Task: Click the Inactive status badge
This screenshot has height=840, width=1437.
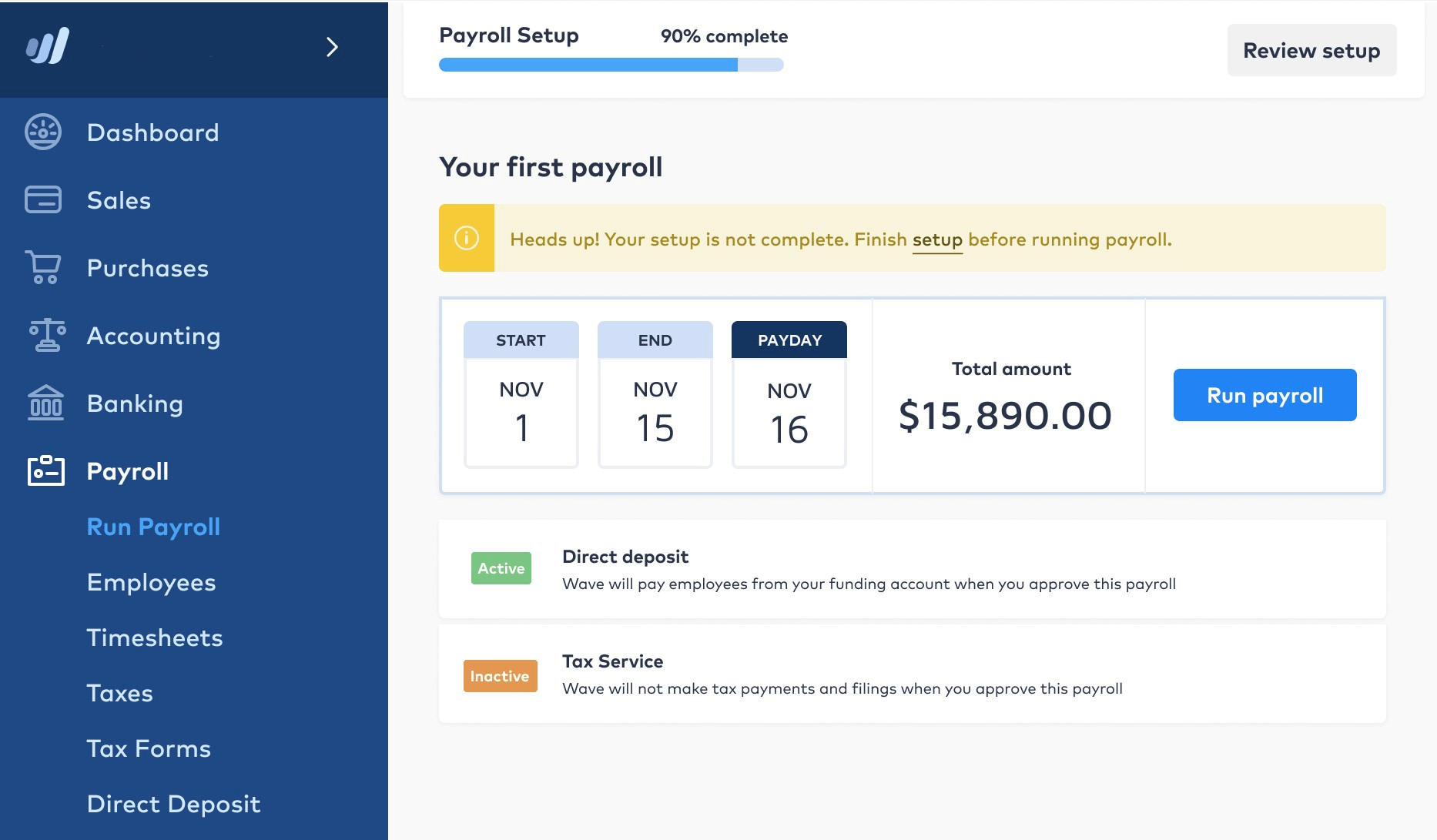Action: point(501,676)
